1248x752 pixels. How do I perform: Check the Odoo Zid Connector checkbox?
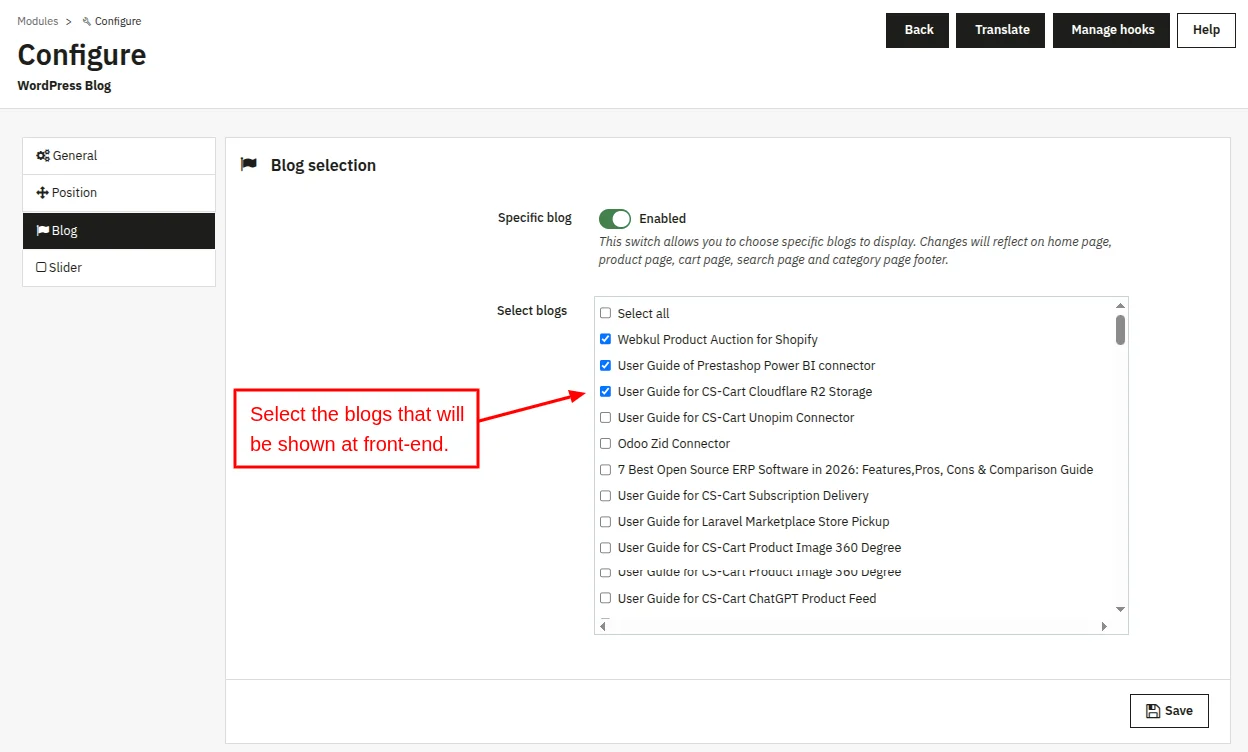(x=605, y=443)
